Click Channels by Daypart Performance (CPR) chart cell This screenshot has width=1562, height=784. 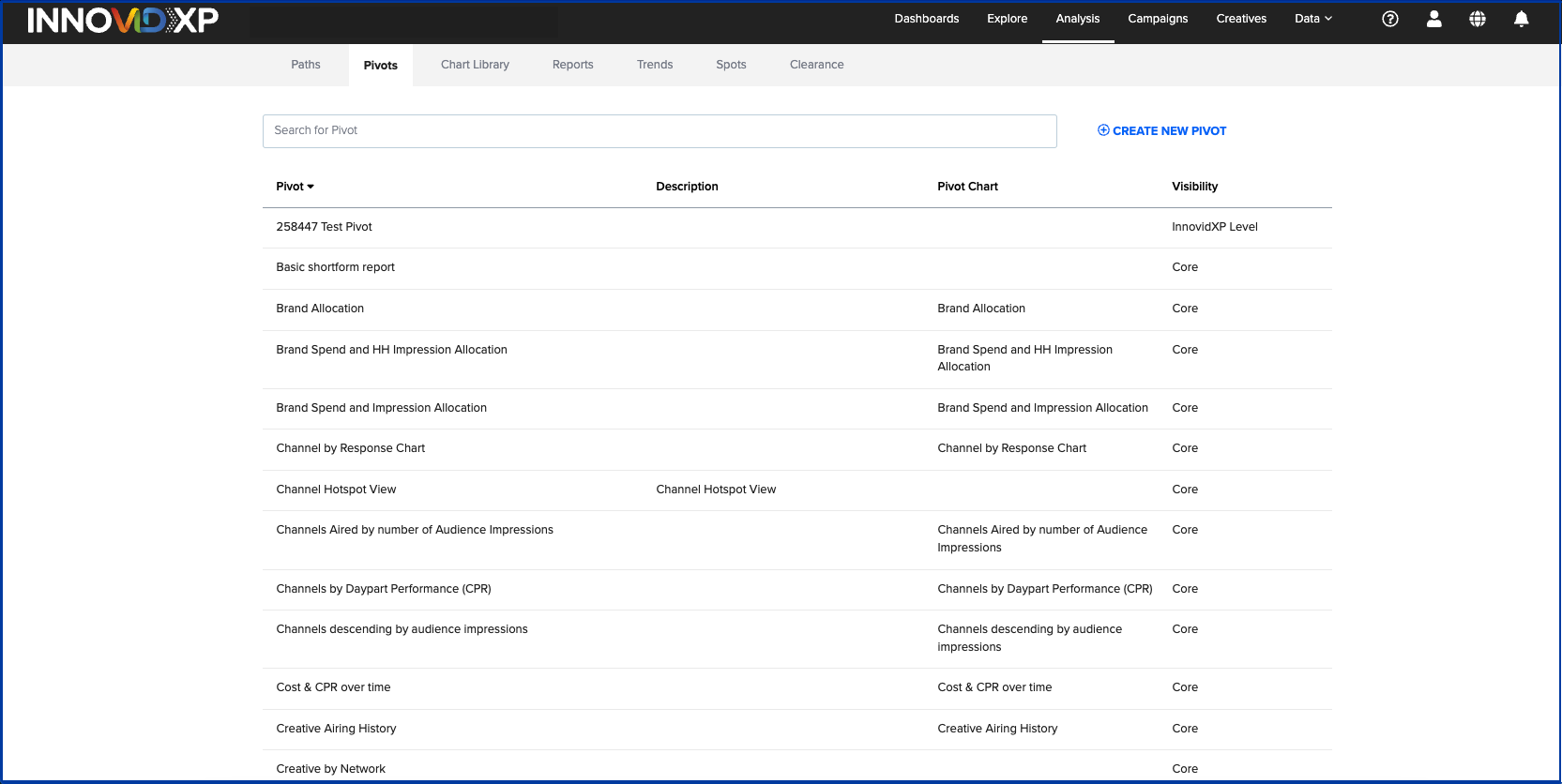(x=1045, y=589)
